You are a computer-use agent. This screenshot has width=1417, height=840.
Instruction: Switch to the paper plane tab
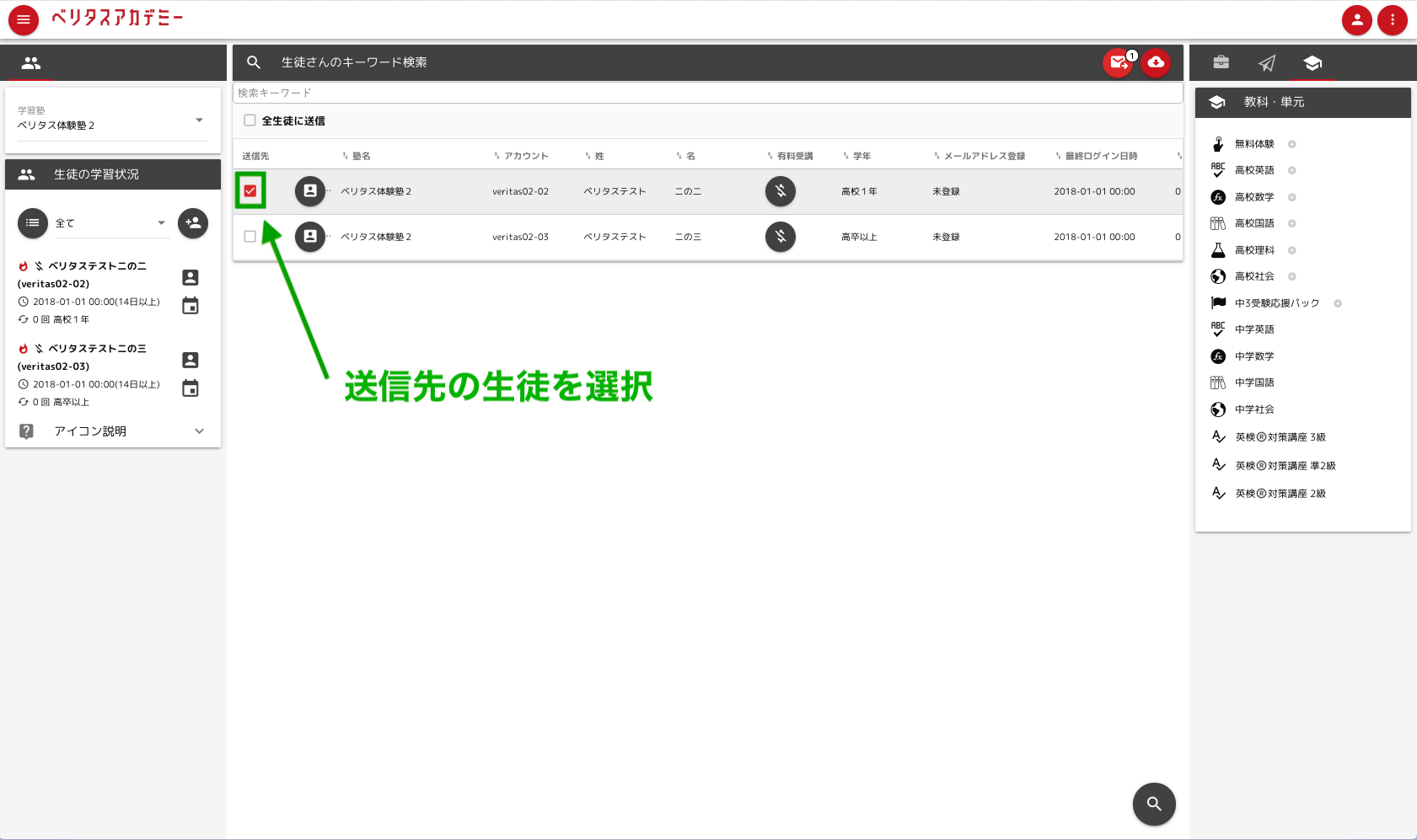[1267, 62]
